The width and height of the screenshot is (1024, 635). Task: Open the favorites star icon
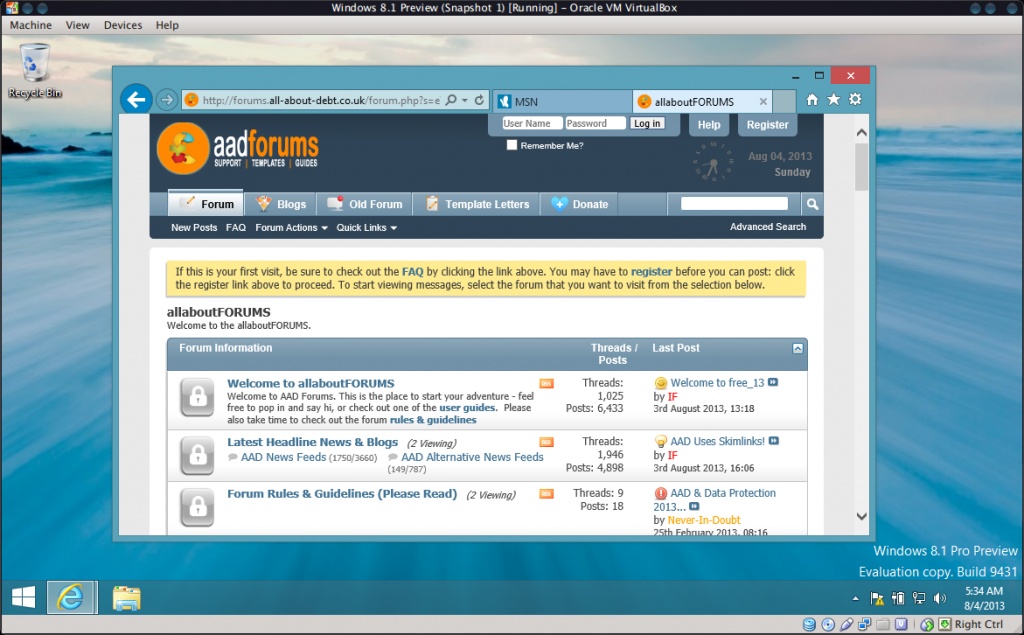(833, 100)
